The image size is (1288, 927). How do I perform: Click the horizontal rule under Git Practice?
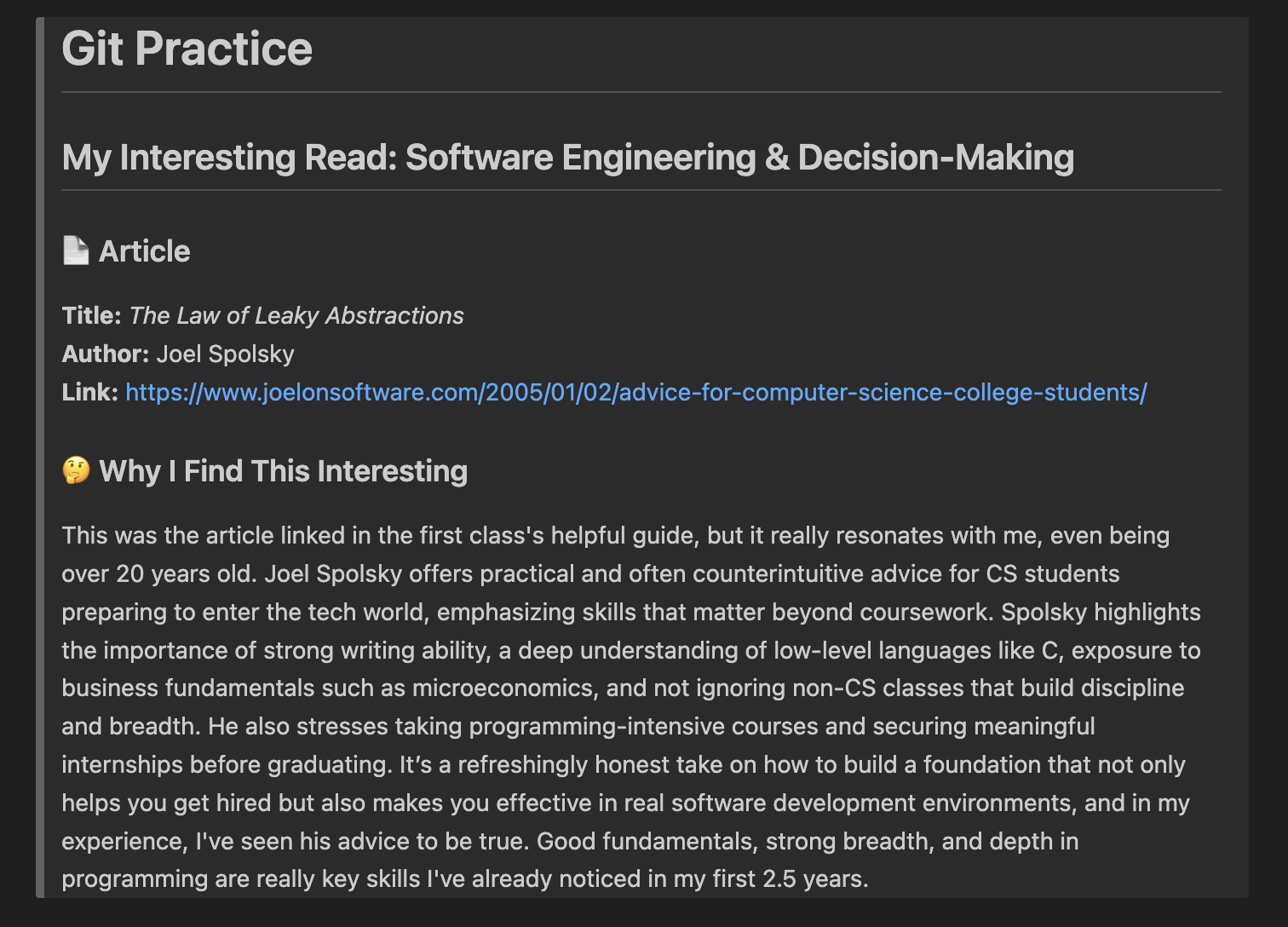pyautogui.click(x=641, y=91)
